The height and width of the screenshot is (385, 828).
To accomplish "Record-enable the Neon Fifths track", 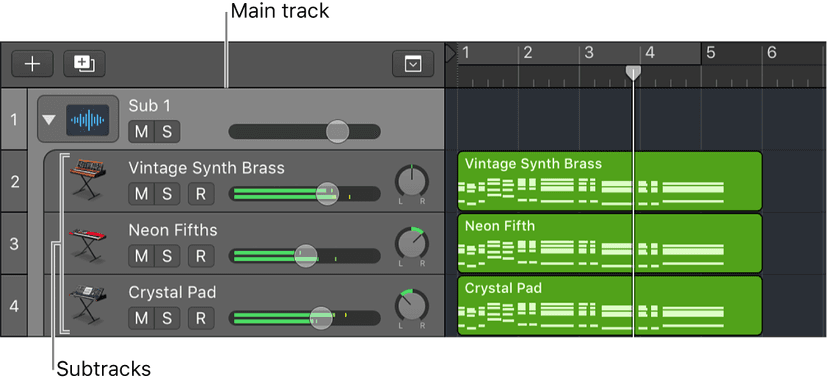I will (201, 256).
